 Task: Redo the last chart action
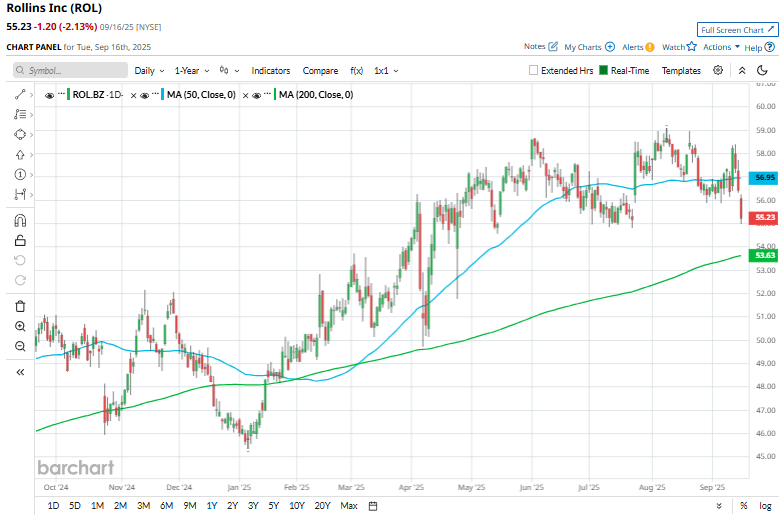(20, 280)
